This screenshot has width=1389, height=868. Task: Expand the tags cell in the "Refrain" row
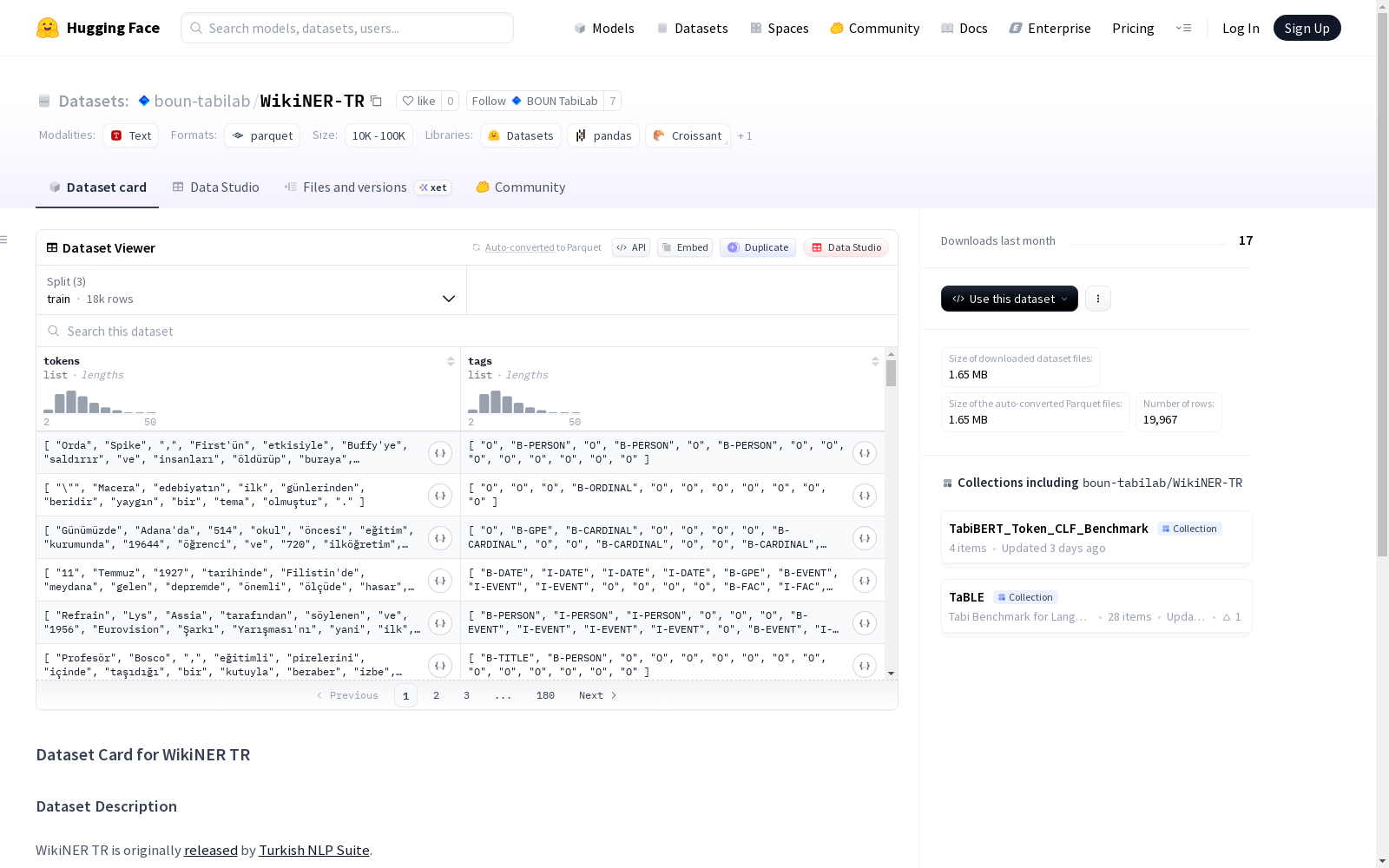pos(865,623)
